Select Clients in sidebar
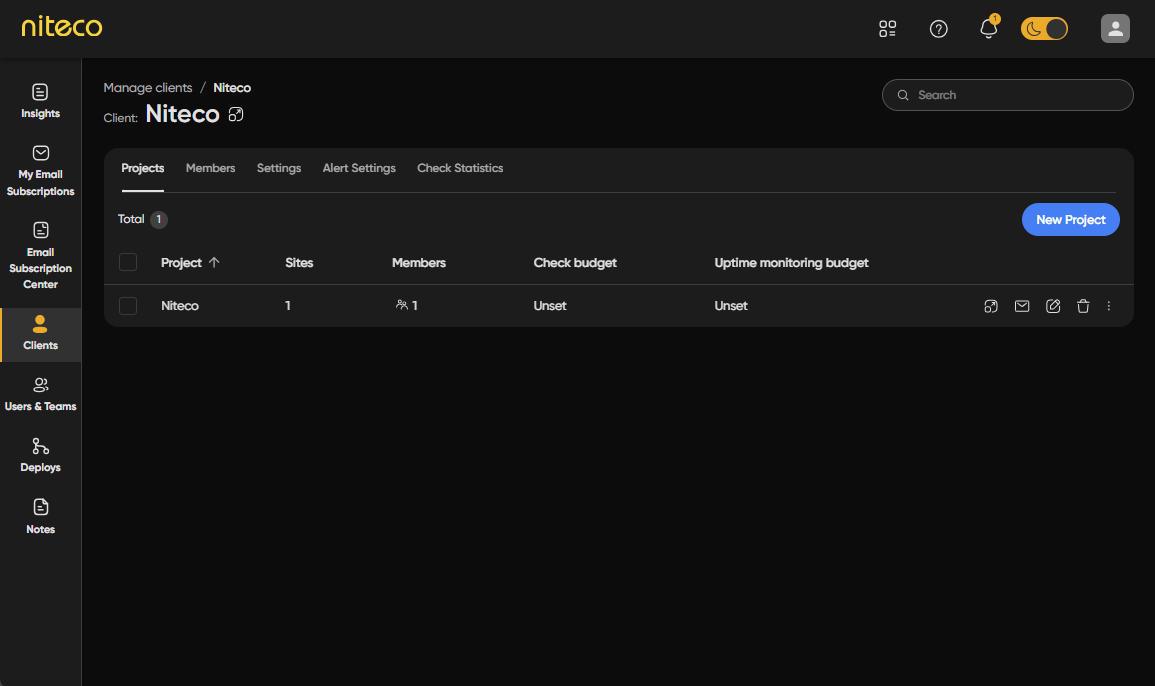 click(x=41, y=334)
